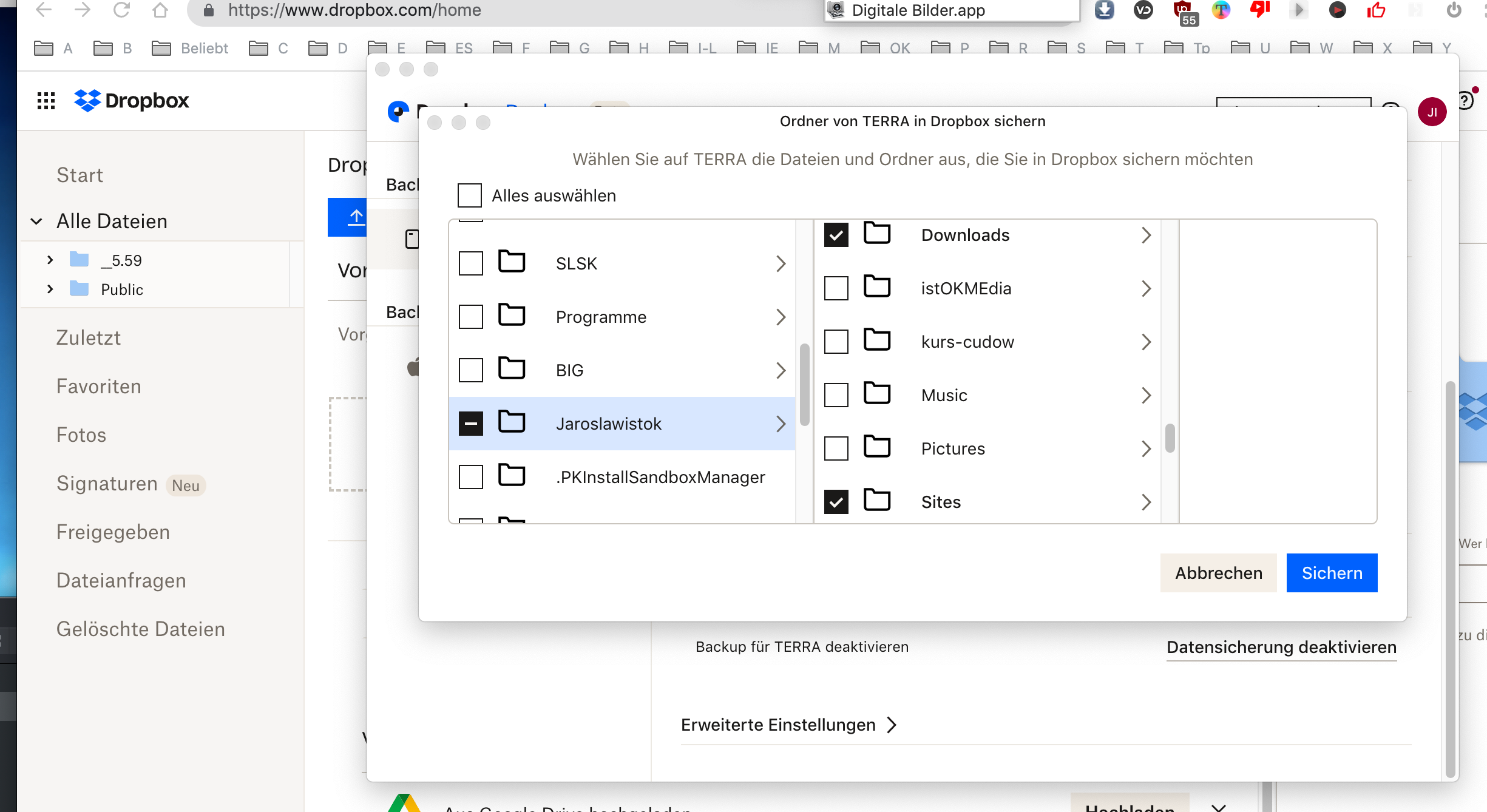Screen dimensions: 1487x812
Task: Click the browser back arrow
Action: (44, 10)
